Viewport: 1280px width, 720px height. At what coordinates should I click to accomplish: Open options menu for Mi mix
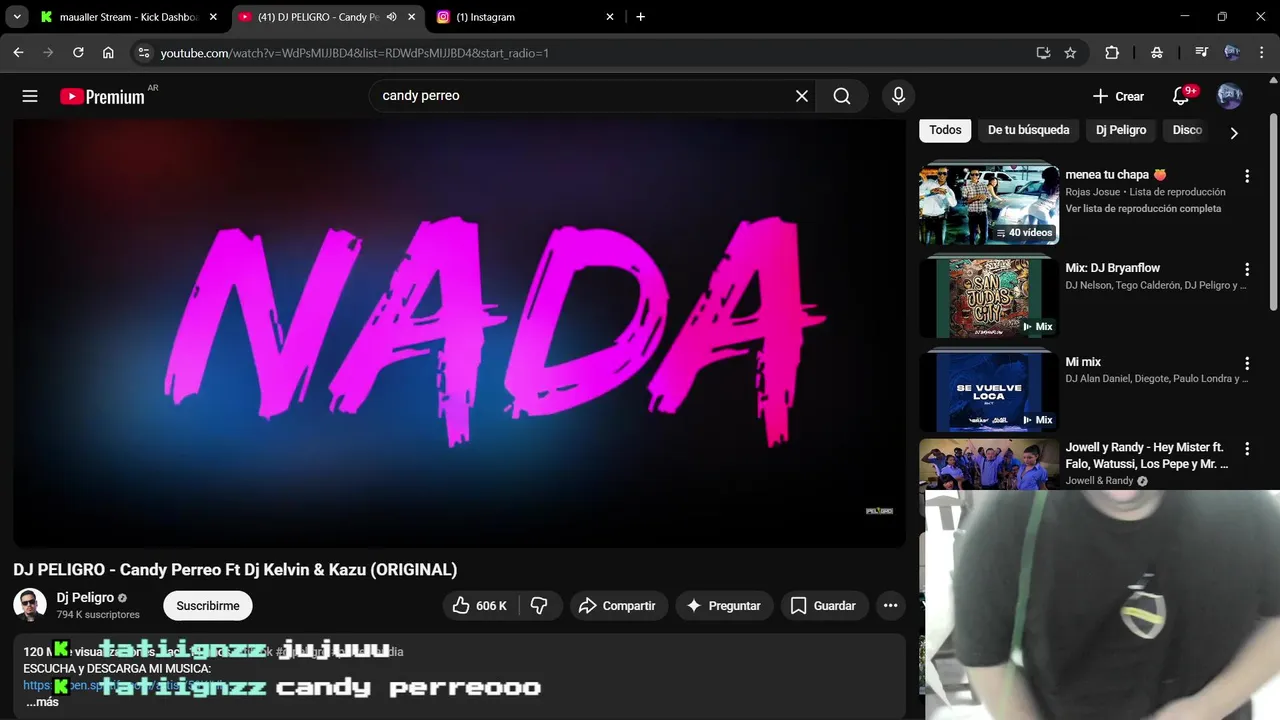1246,363
